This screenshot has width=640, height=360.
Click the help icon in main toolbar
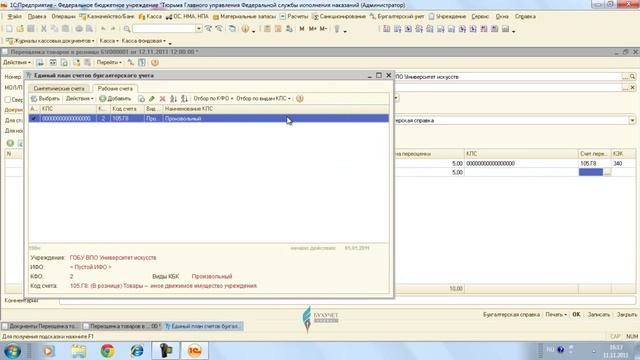(245, 29)
